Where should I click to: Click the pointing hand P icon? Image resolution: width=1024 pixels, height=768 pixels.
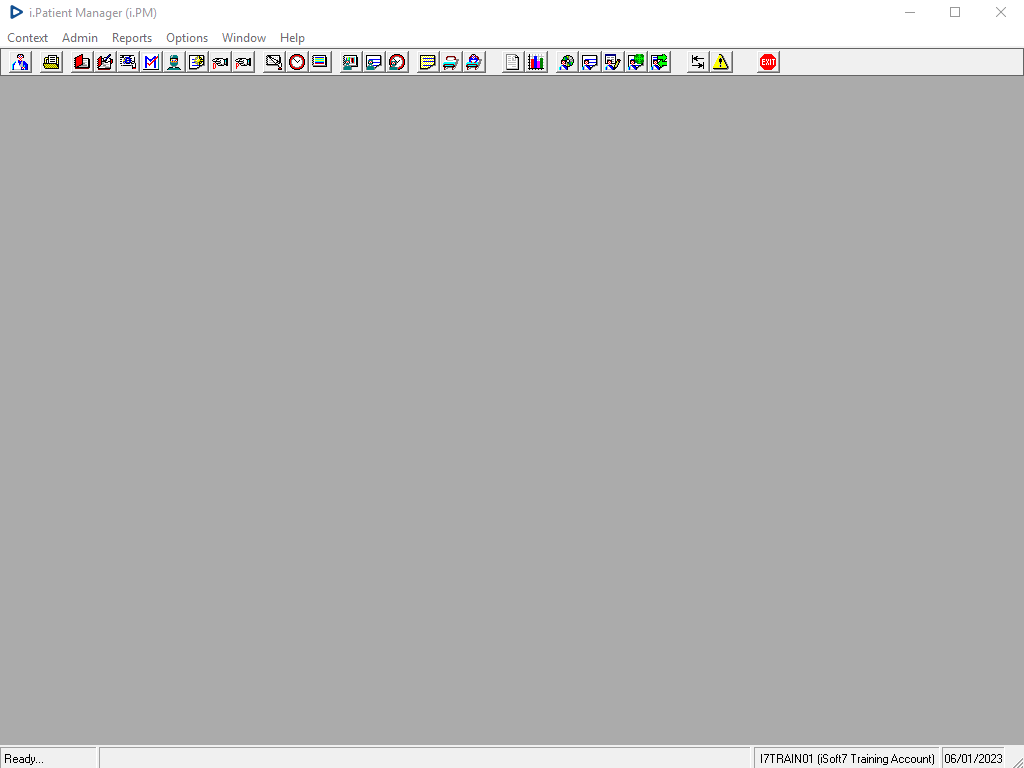[243, 62]
